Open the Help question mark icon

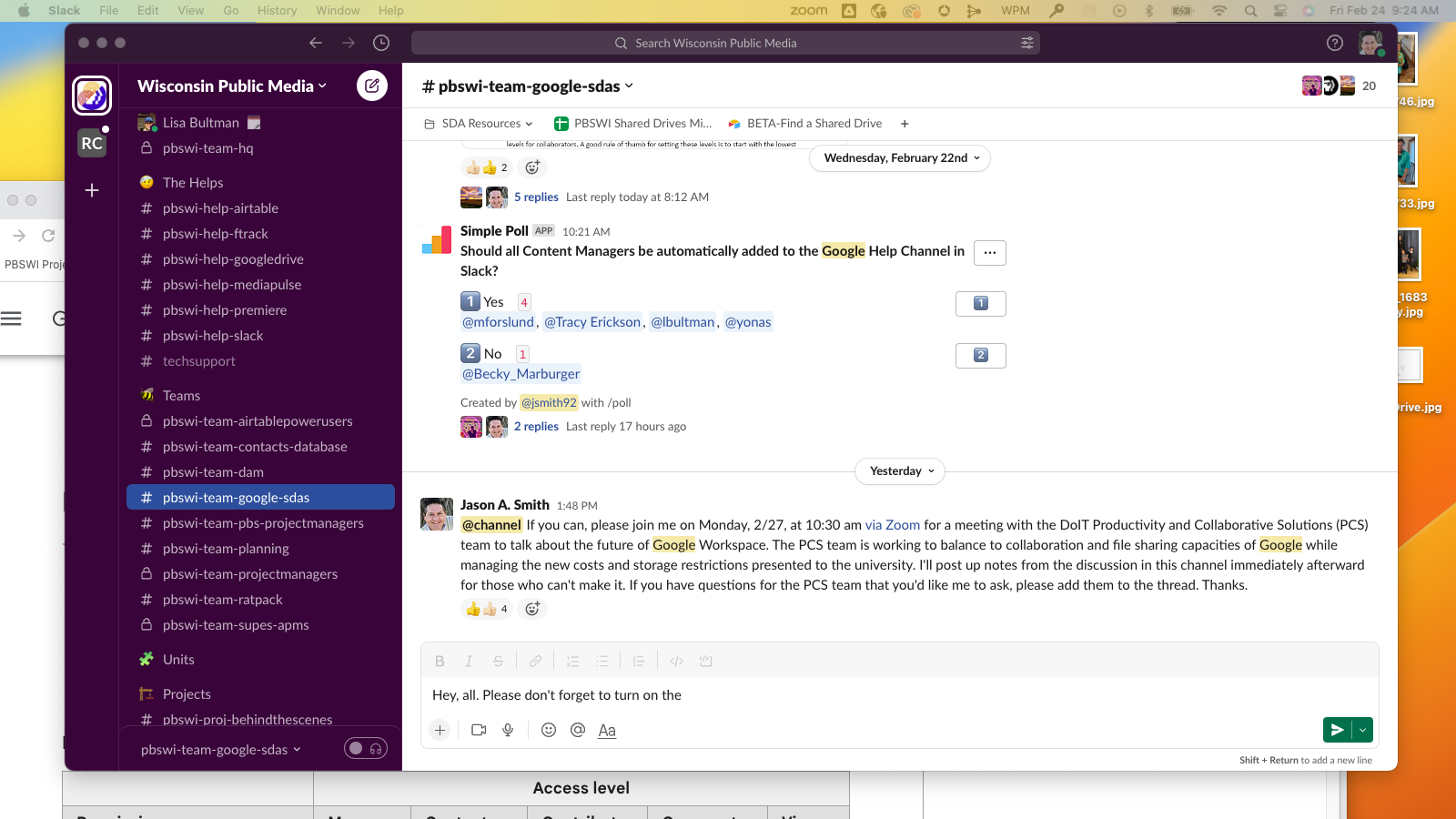(1335, 43)
